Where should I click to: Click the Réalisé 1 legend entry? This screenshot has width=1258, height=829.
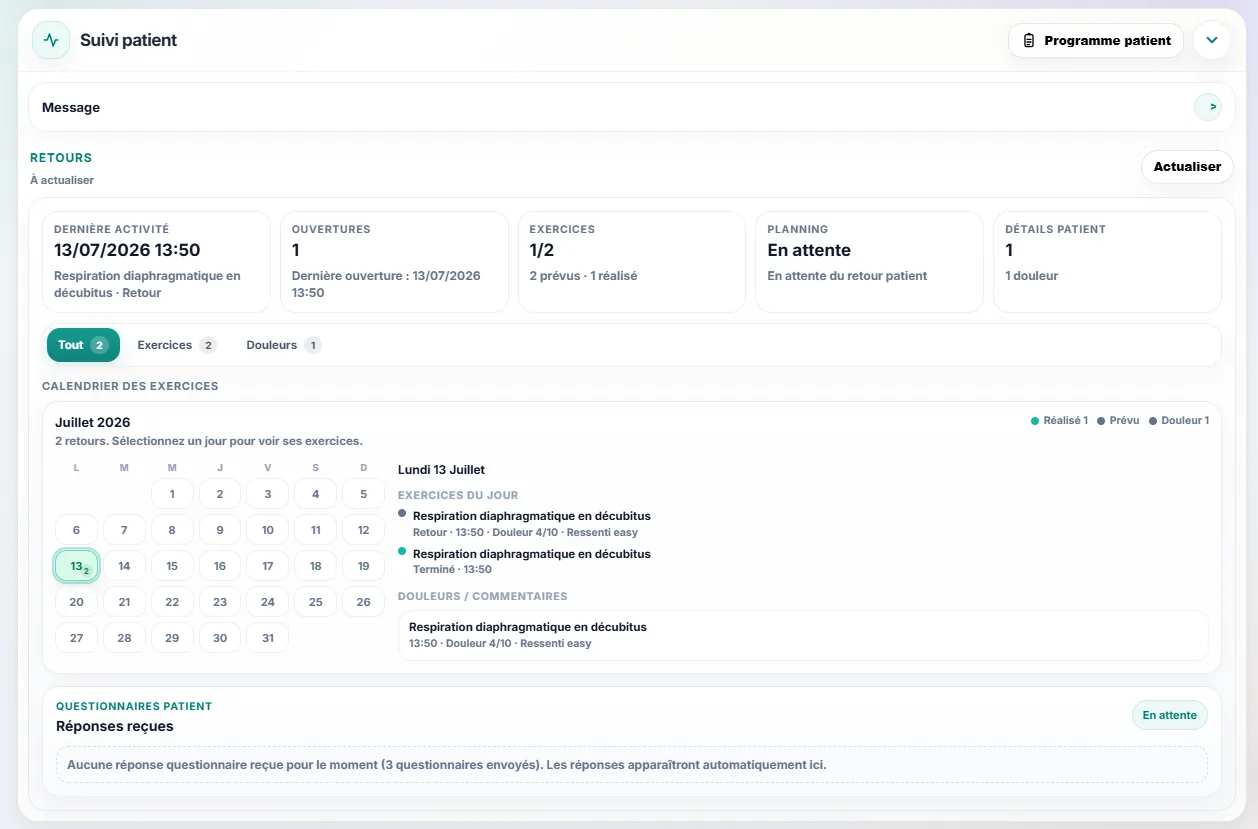(1059, 421)
